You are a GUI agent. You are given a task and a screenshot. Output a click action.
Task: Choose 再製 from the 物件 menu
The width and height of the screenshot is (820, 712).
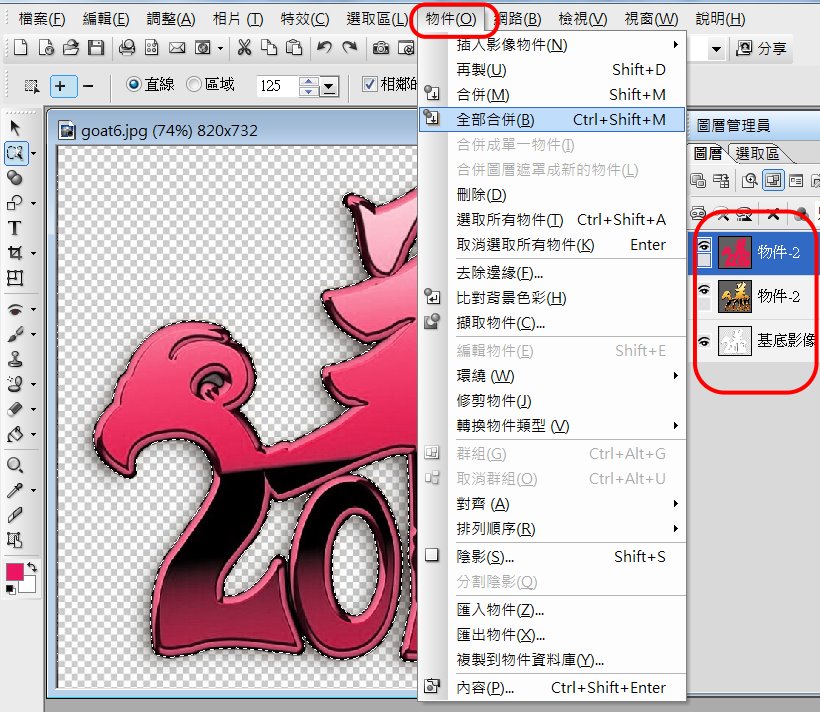[x=552, y=70]
